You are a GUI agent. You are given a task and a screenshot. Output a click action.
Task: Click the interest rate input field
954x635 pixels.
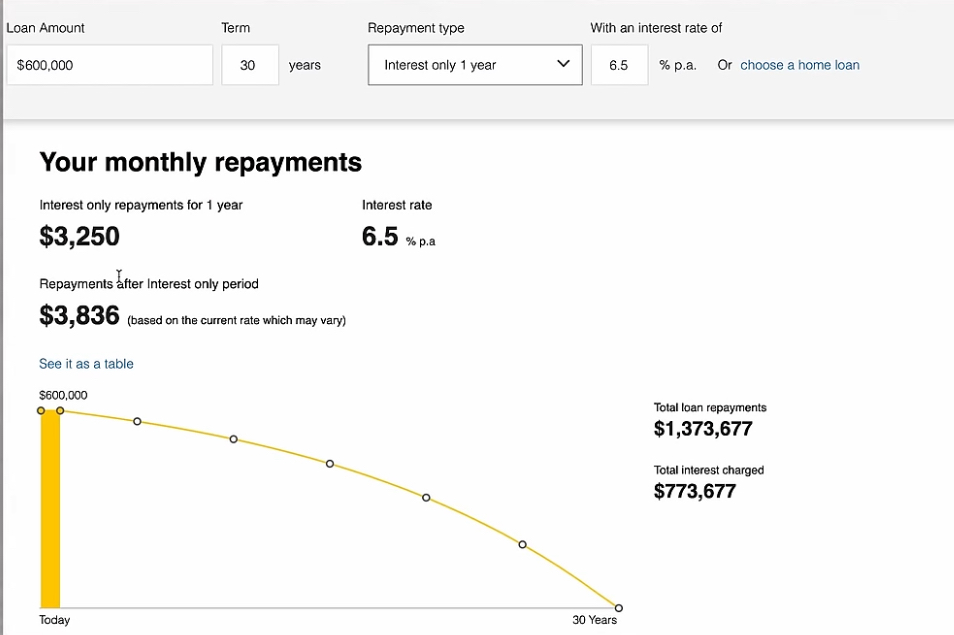pos(619,64)
